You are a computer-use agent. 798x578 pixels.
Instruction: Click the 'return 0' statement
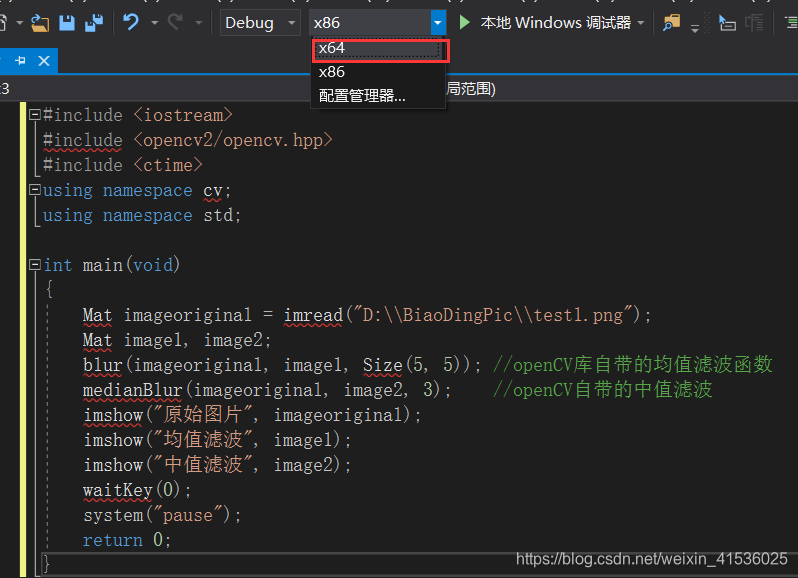[x=127, y=540]
